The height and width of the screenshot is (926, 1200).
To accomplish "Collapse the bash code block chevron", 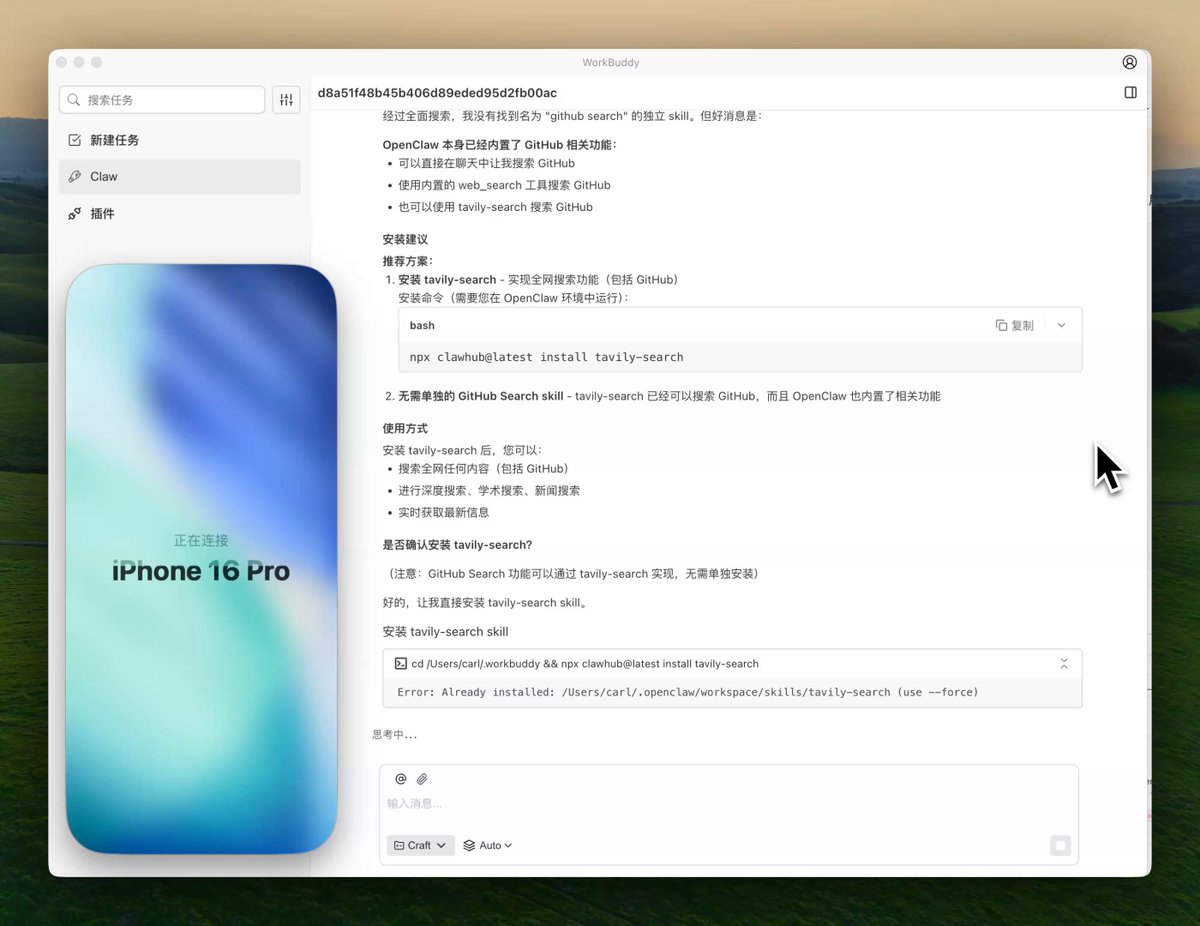I will (x=1061, y=325).
